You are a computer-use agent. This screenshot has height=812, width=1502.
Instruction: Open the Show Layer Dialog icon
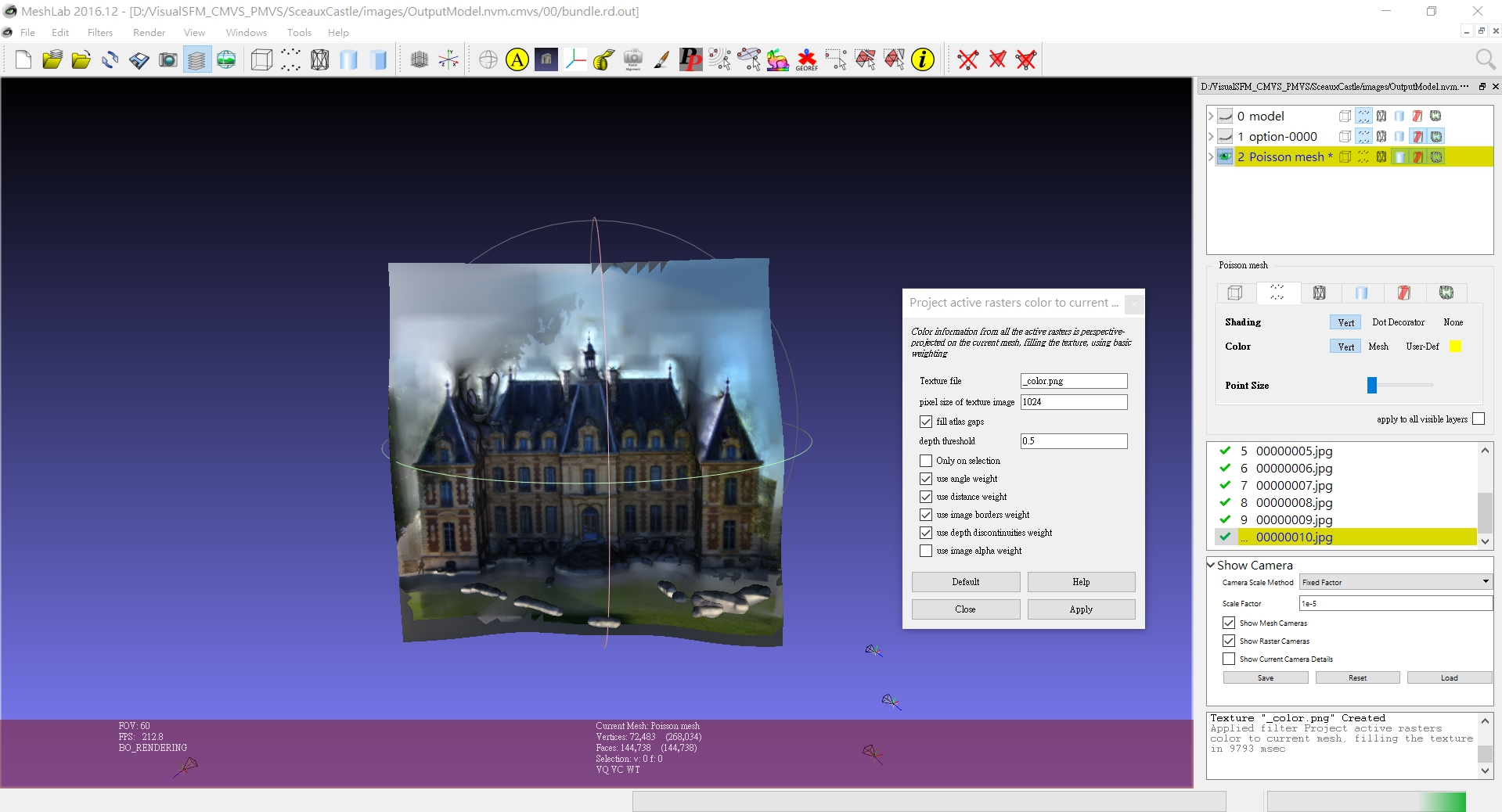coord(196,59)
